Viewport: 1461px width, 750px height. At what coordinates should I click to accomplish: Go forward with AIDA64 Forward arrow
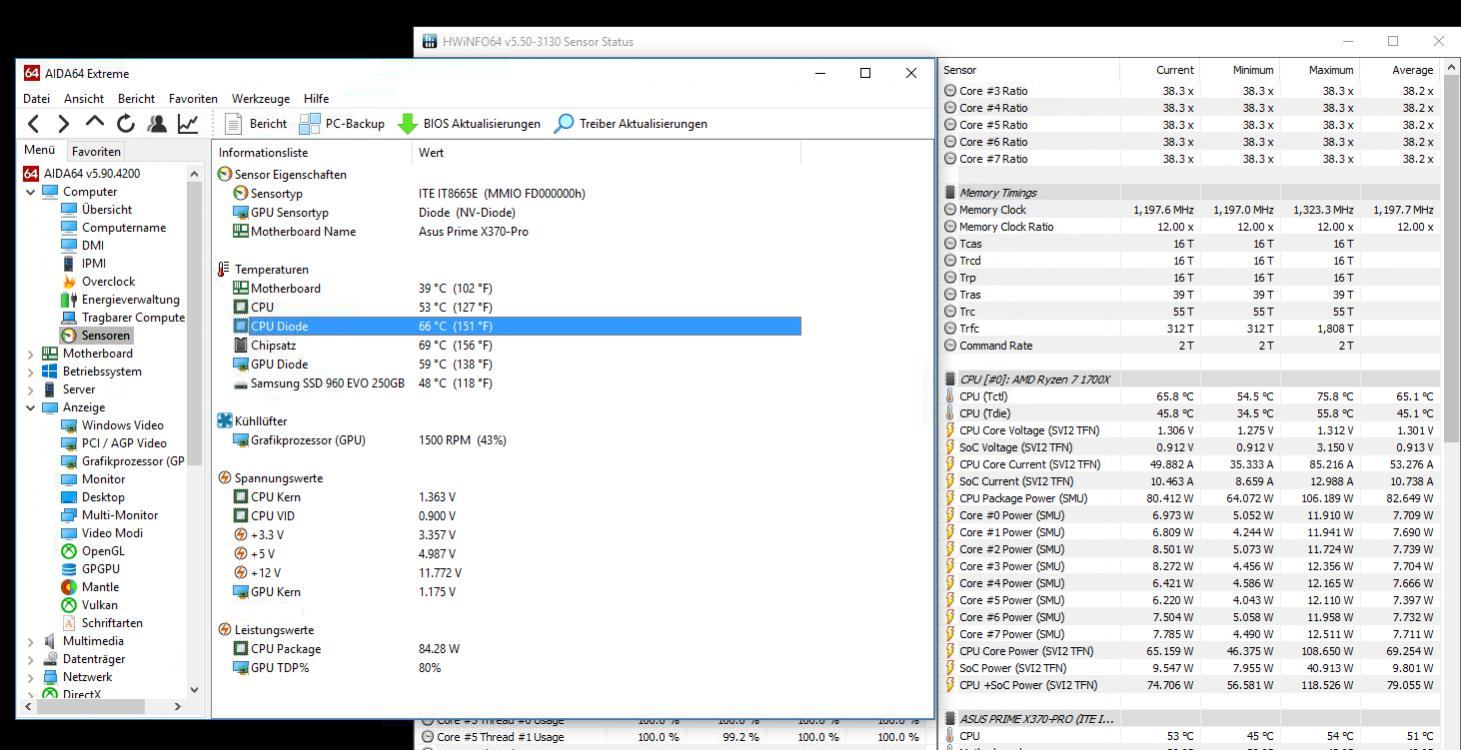[x=63, y=124]
